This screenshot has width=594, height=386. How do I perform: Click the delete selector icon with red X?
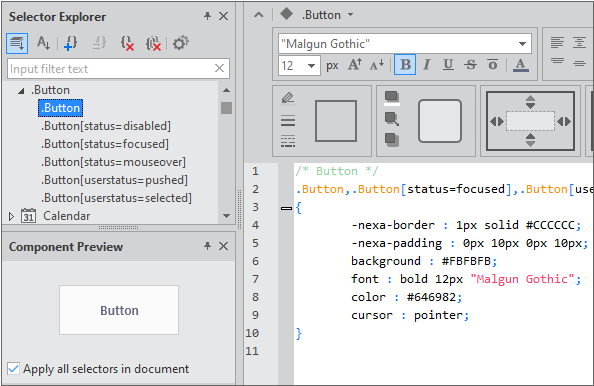127,43
